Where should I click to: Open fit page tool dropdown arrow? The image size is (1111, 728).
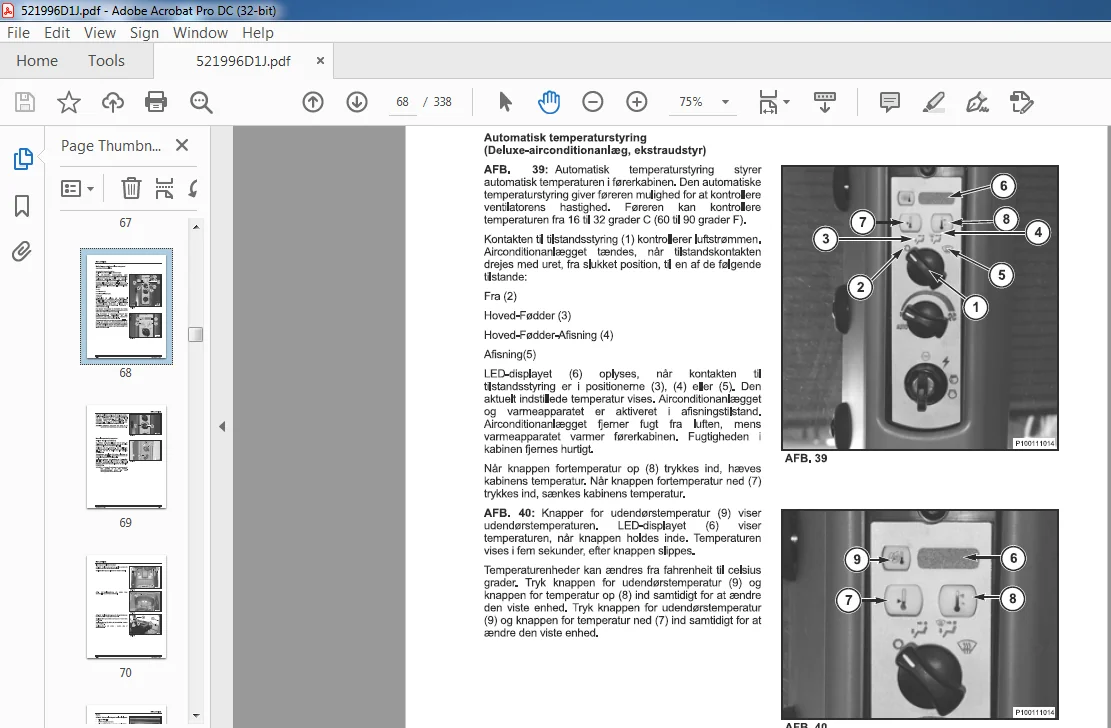coord(786,102)
